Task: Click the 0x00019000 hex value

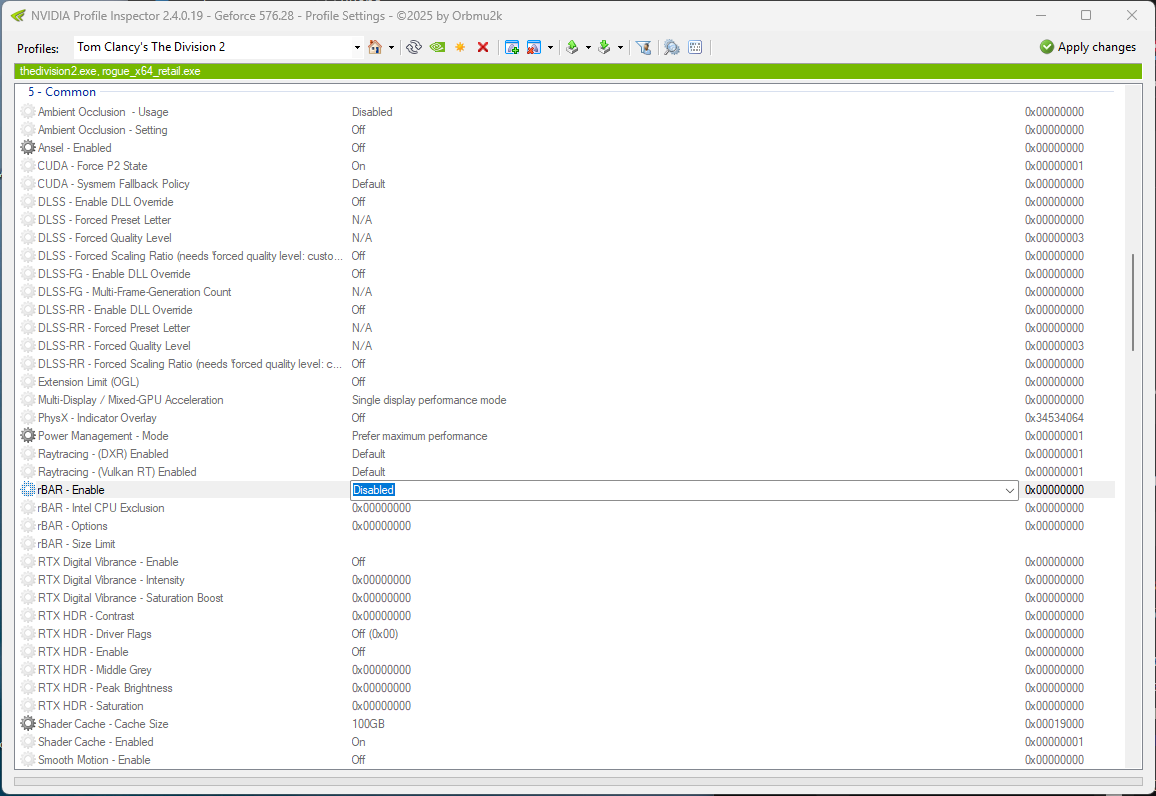Action: point(1054,724)
